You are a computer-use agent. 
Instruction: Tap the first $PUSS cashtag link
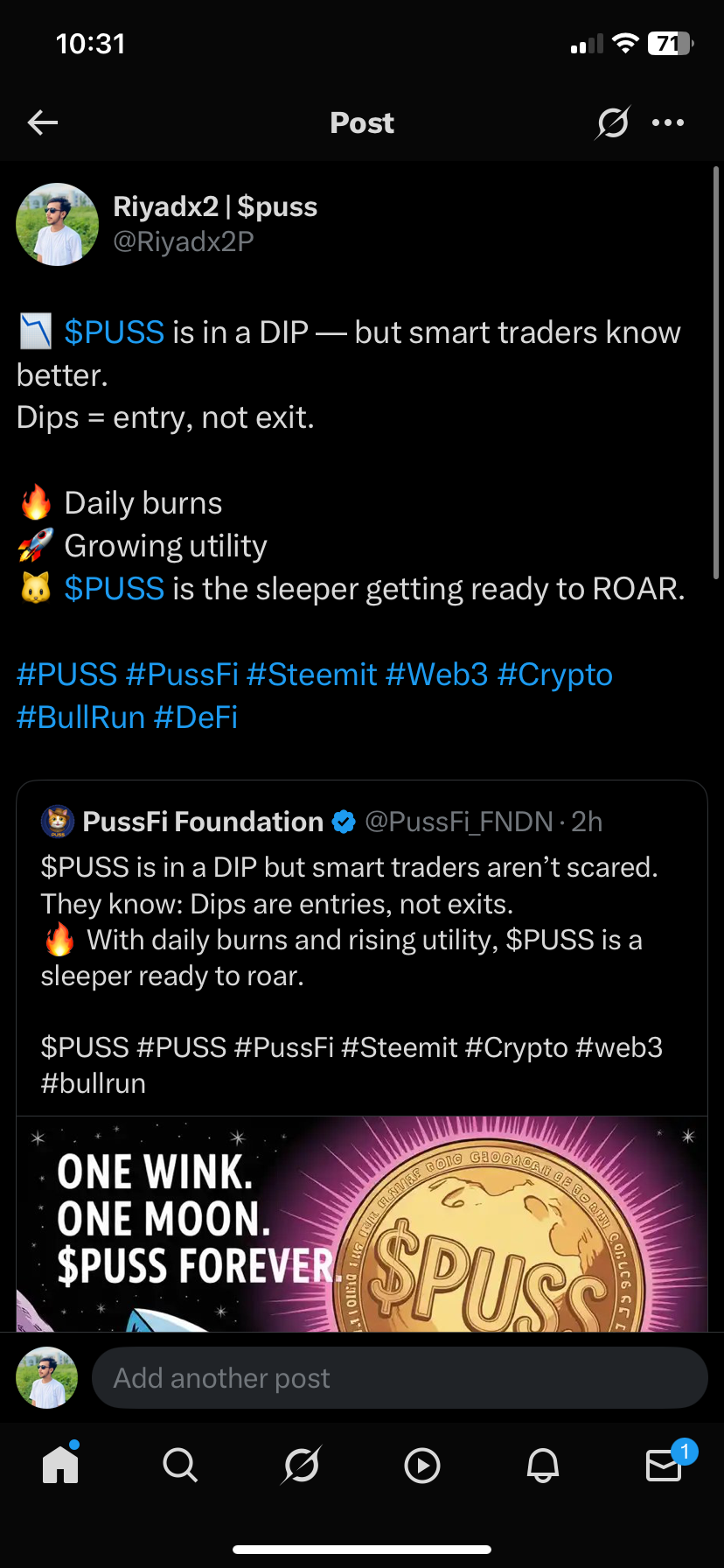(x=115, y=332)
